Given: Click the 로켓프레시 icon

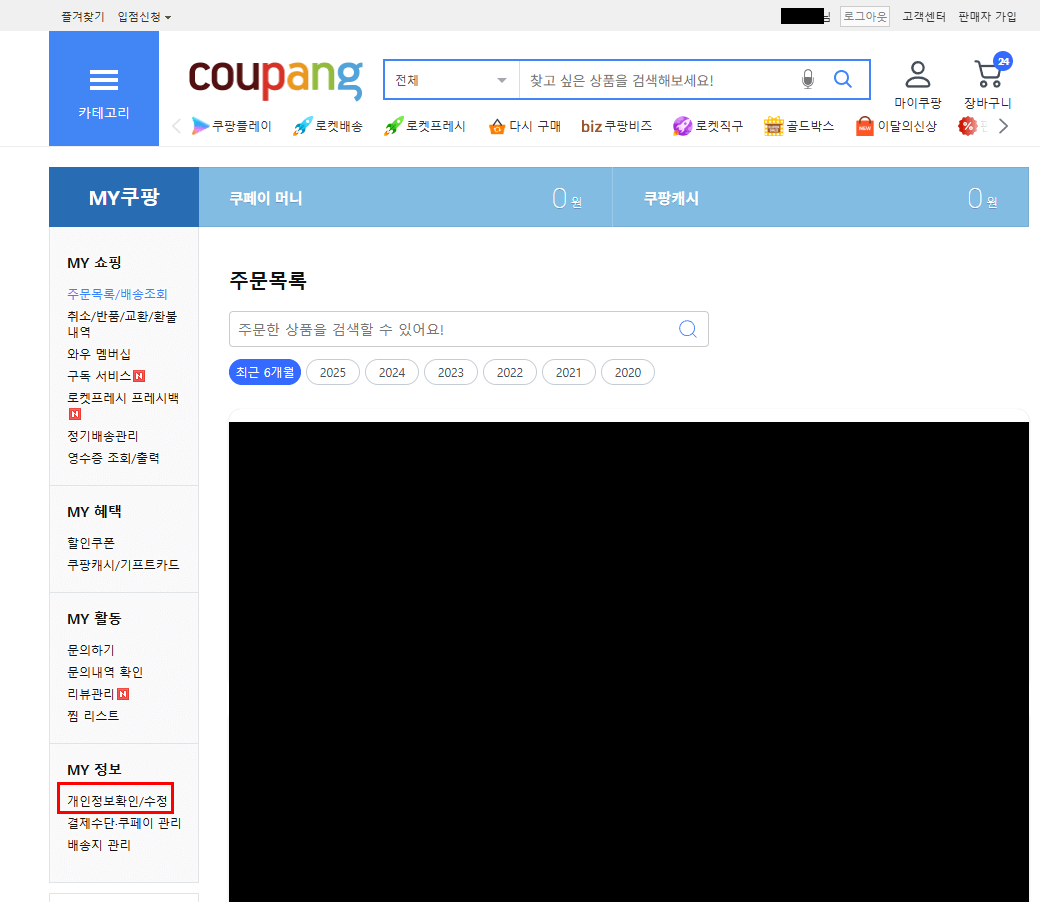Looking at the screenshot, I should [396, 126].
